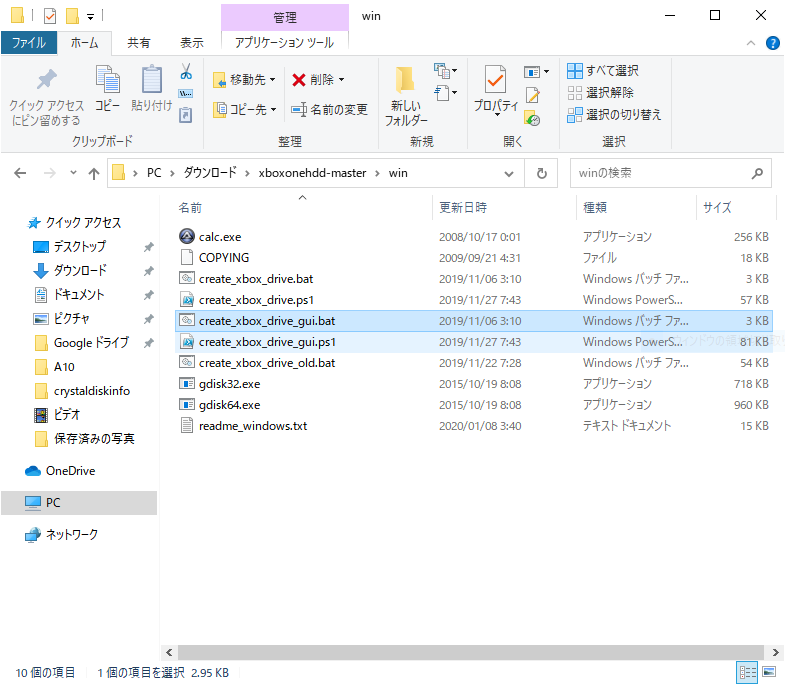Click the Copy path icon
The image size is (785, 685).
coord(186,94)
